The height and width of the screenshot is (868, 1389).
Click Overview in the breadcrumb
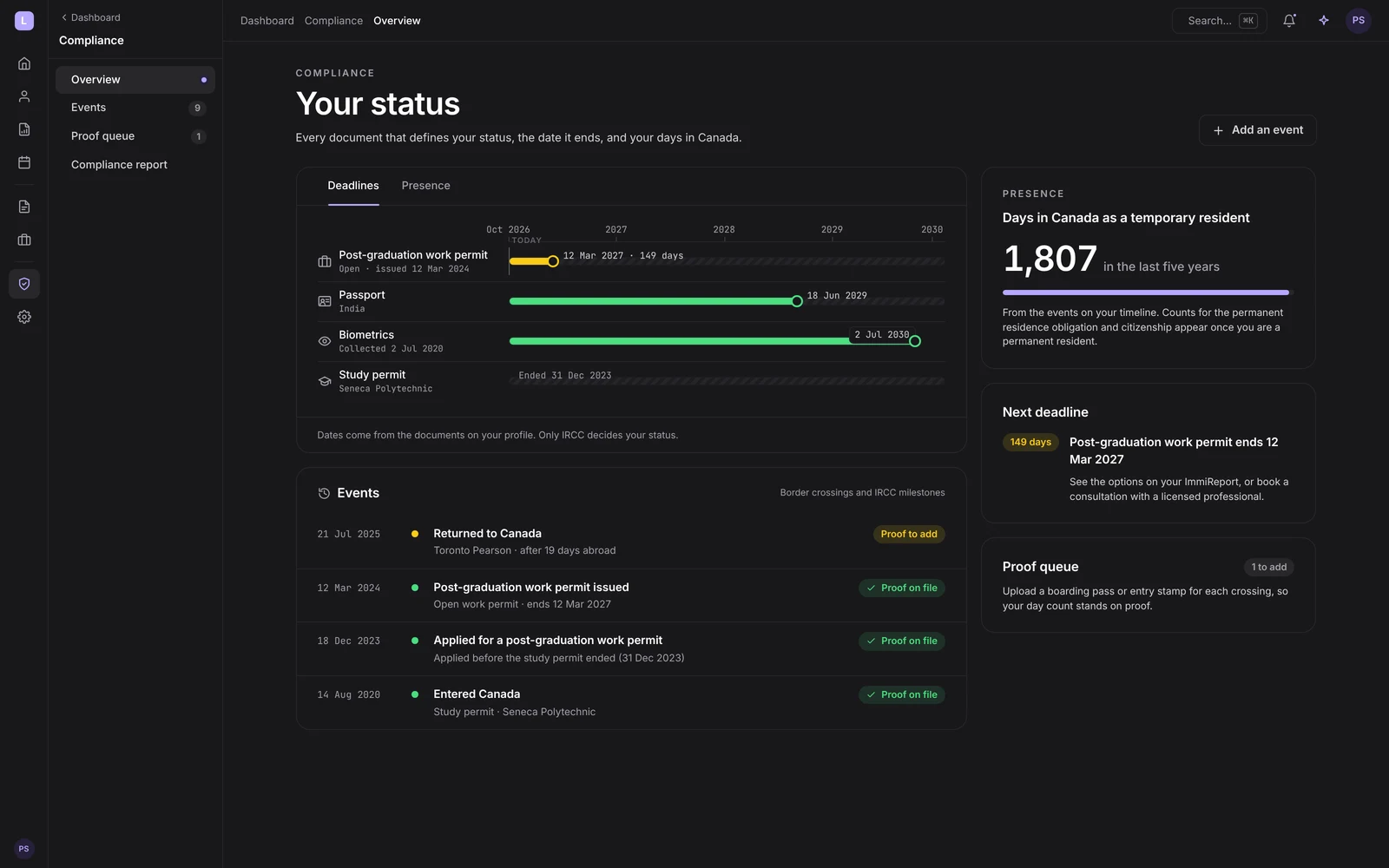(x=397, y=21)
